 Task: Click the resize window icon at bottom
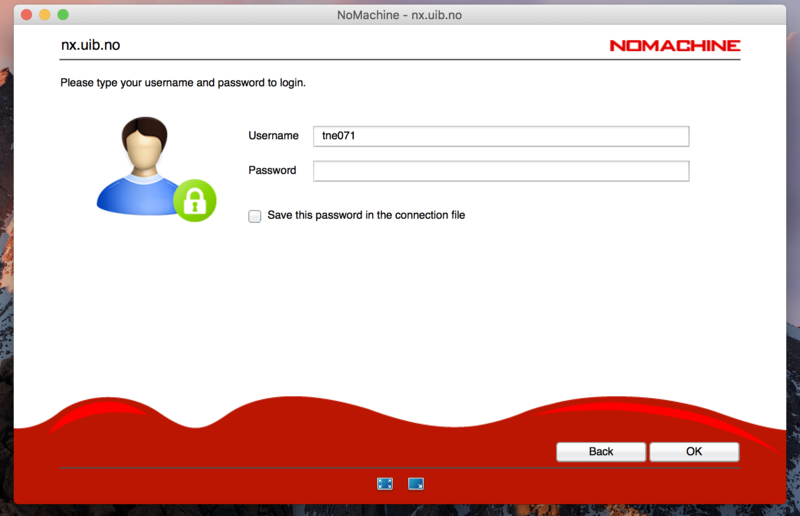pos(416,484)
